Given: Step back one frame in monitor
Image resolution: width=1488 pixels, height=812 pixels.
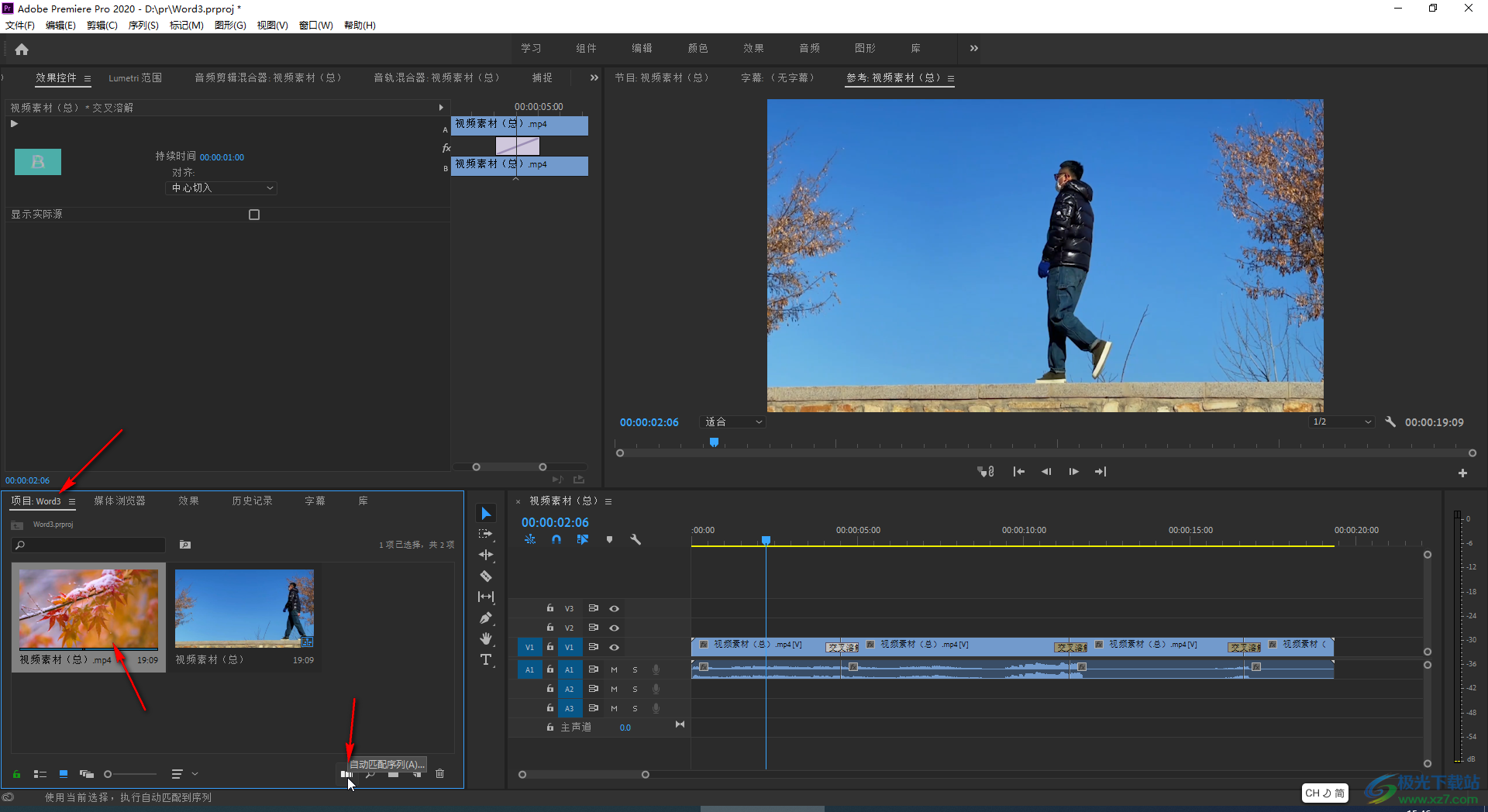Looking at the screenshot, I should pos(1046,472).
